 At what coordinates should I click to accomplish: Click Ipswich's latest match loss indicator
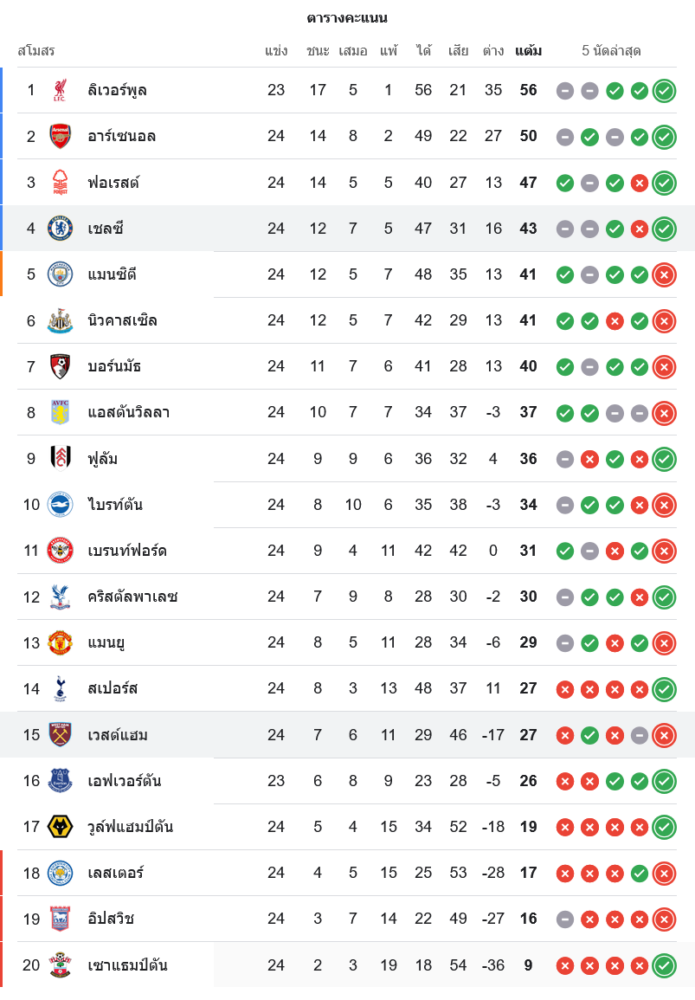tap(664, 918)
